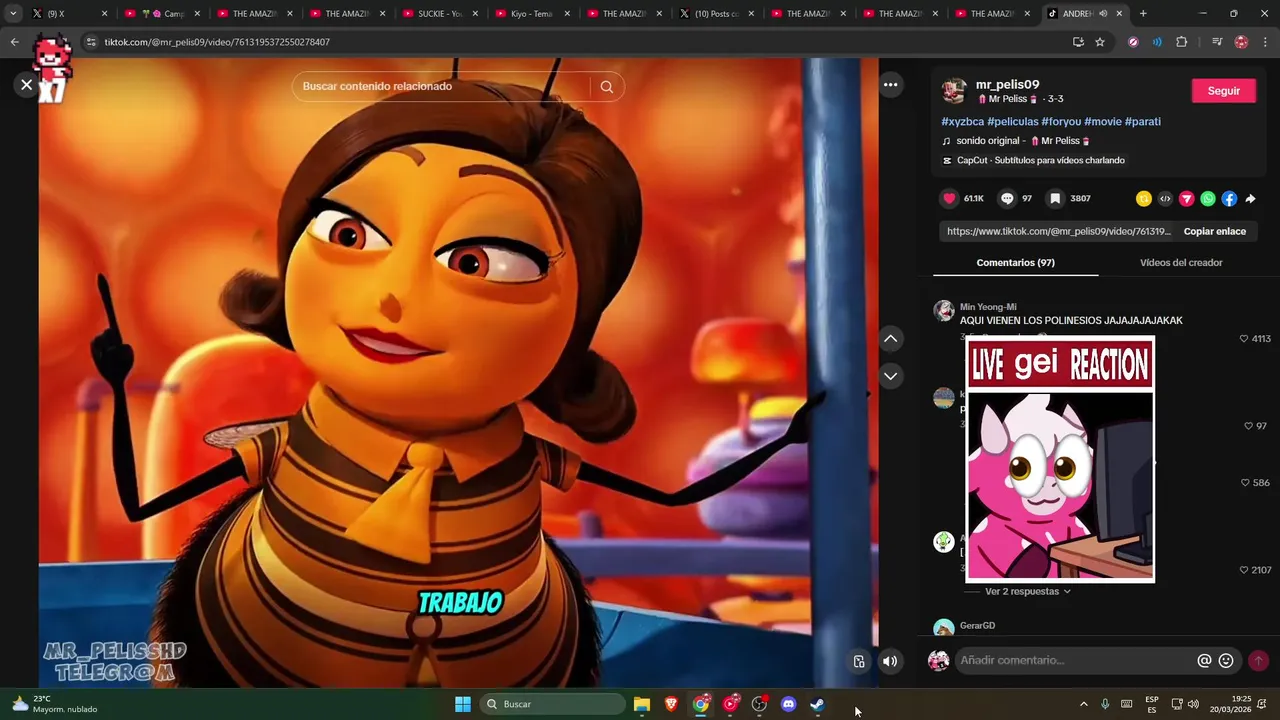This screenshot has height=720, width=1280.
Task: Switch to the '(10) Posts' X tab
Action: pos(716,14)
